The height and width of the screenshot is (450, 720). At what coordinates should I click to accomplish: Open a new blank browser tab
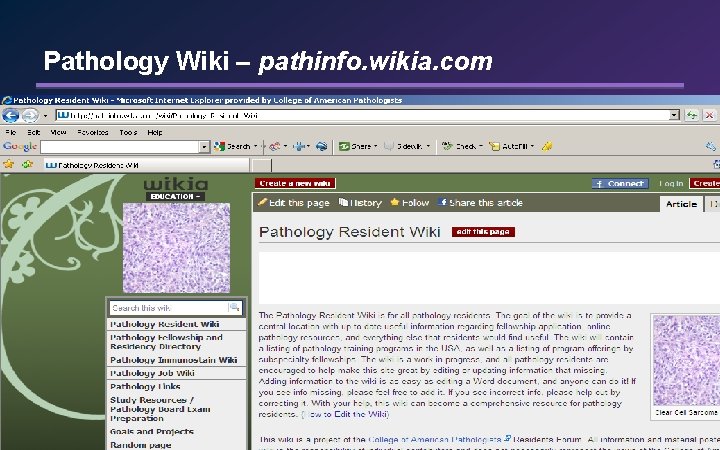pos(262,165)
